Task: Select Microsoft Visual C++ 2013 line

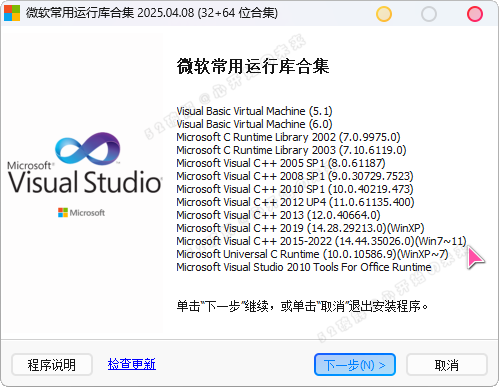Action: click(x=278, y=215)
